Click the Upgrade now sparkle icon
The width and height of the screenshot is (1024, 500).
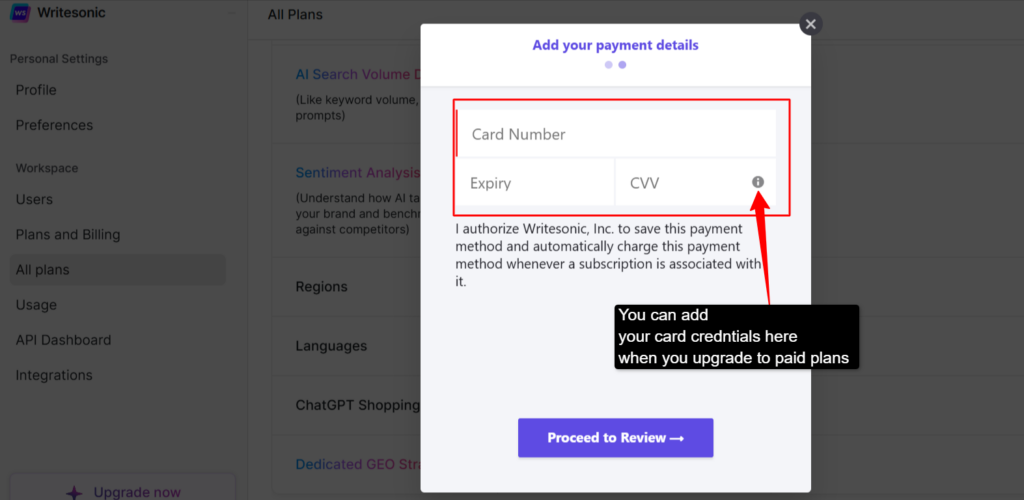click(x=74, y=492)
